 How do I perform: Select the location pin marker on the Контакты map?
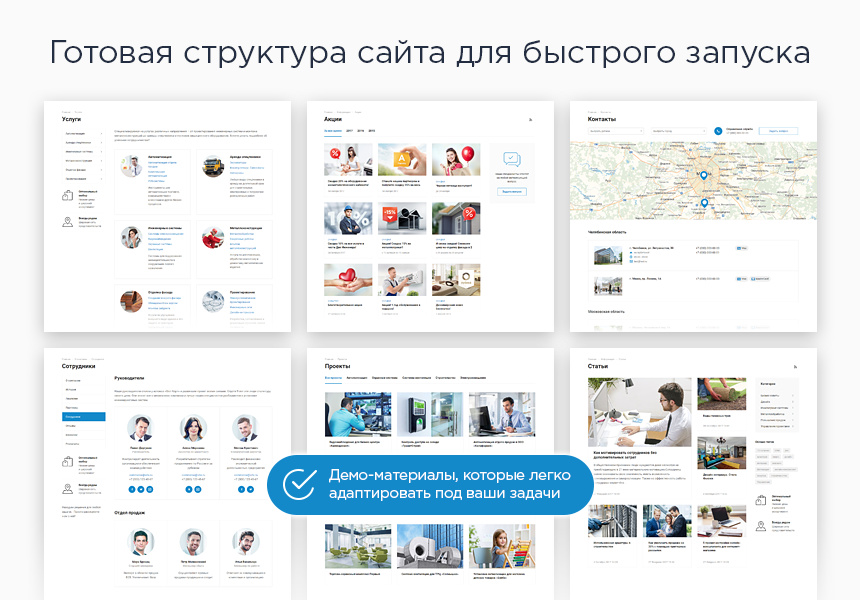704,175
